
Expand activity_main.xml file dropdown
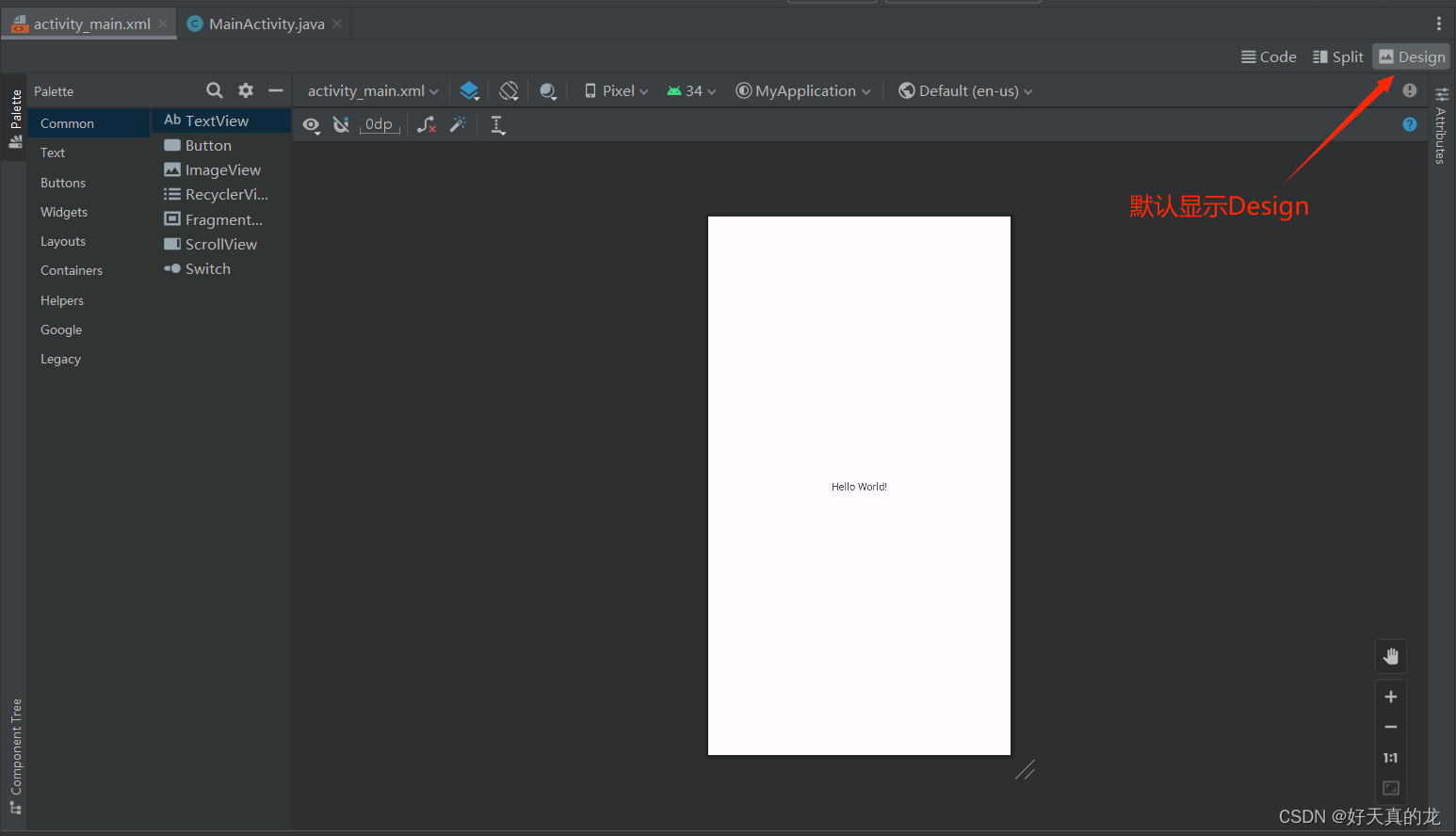click(373, 90)
